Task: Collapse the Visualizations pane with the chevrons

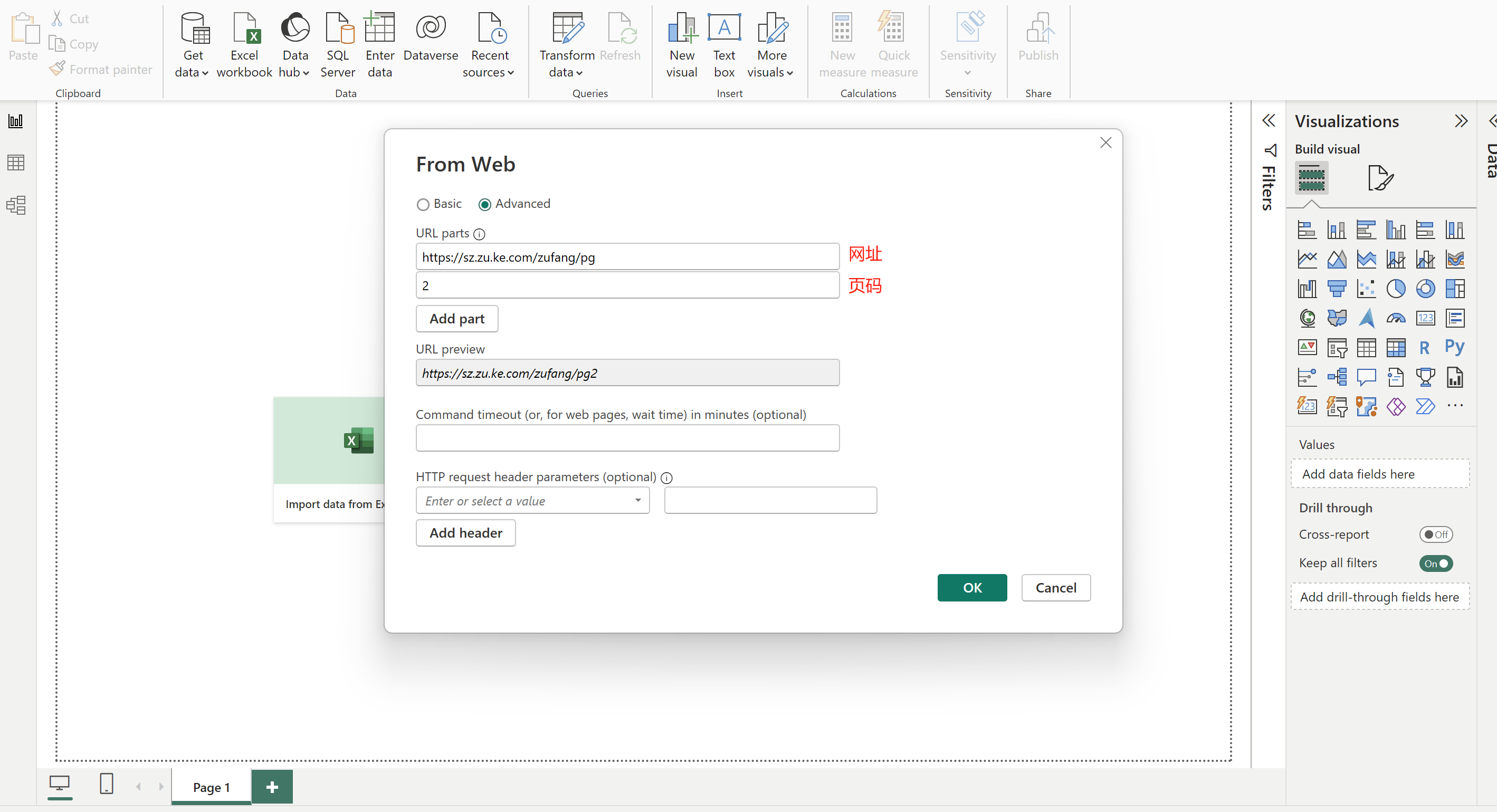Action: point(1461,121)
